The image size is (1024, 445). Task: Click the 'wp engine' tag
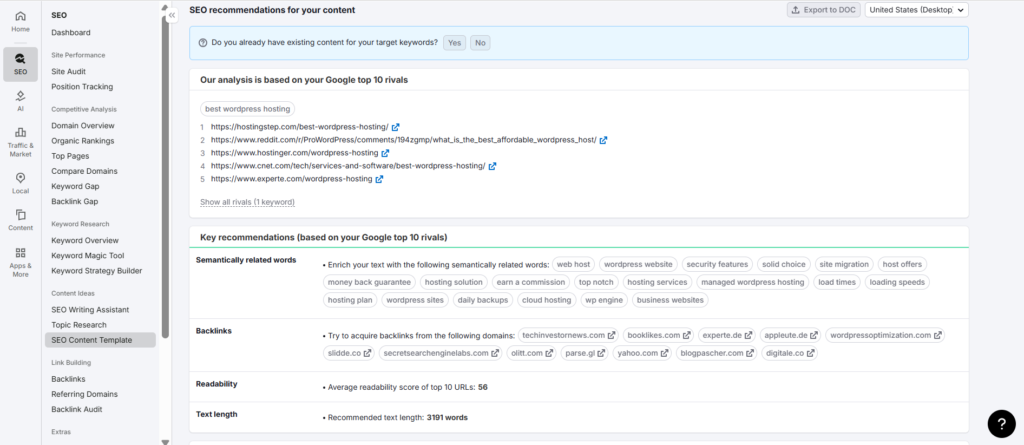604,300
